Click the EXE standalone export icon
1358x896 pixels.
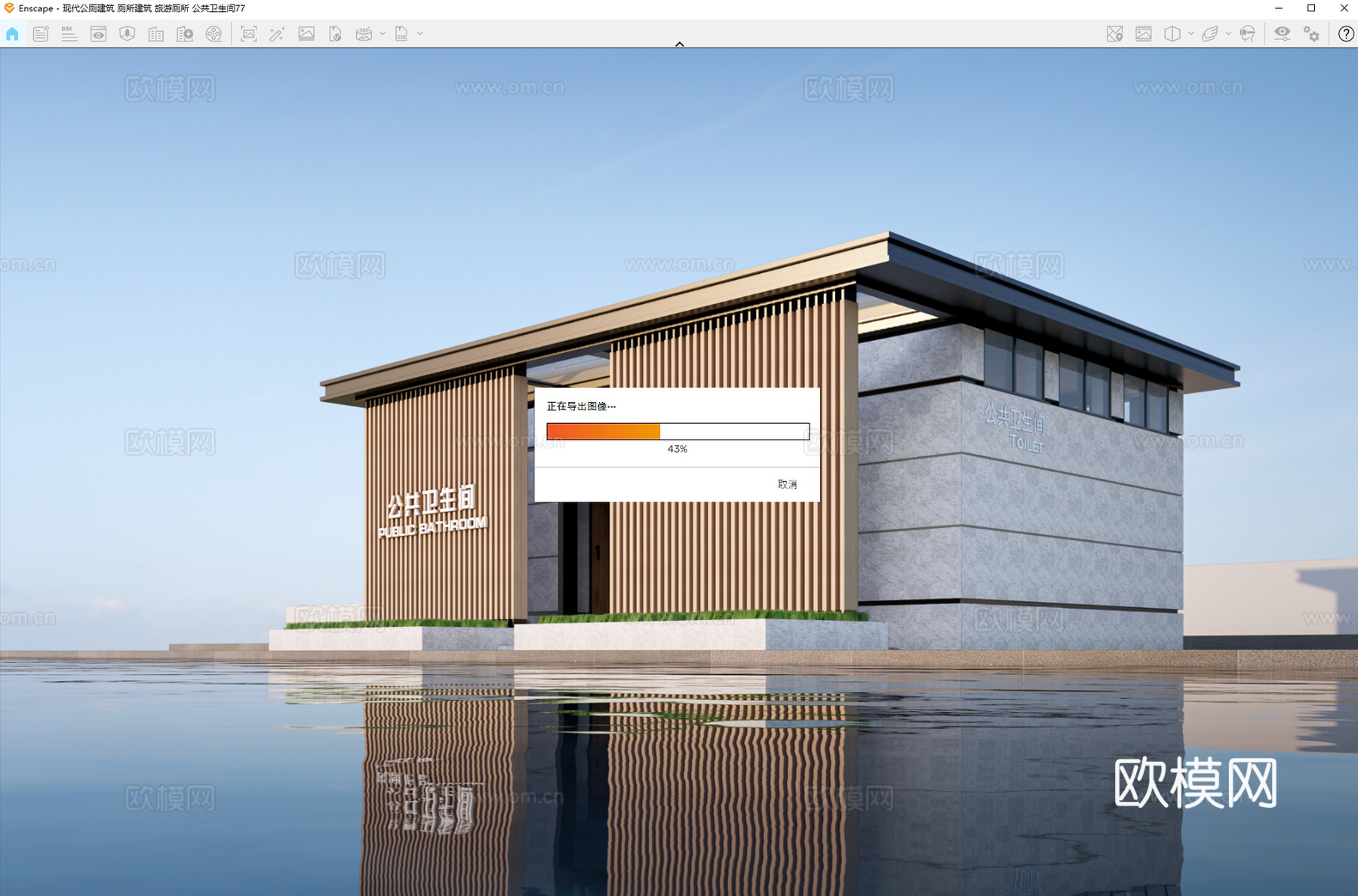(x=401, y=34)
